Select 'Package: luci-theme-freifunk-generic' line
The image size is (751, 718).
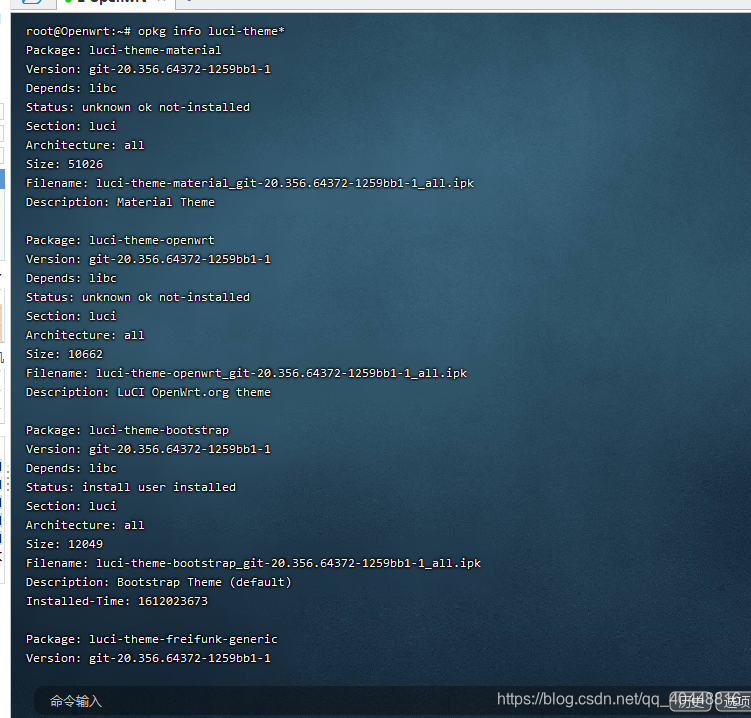pos(152,639)
